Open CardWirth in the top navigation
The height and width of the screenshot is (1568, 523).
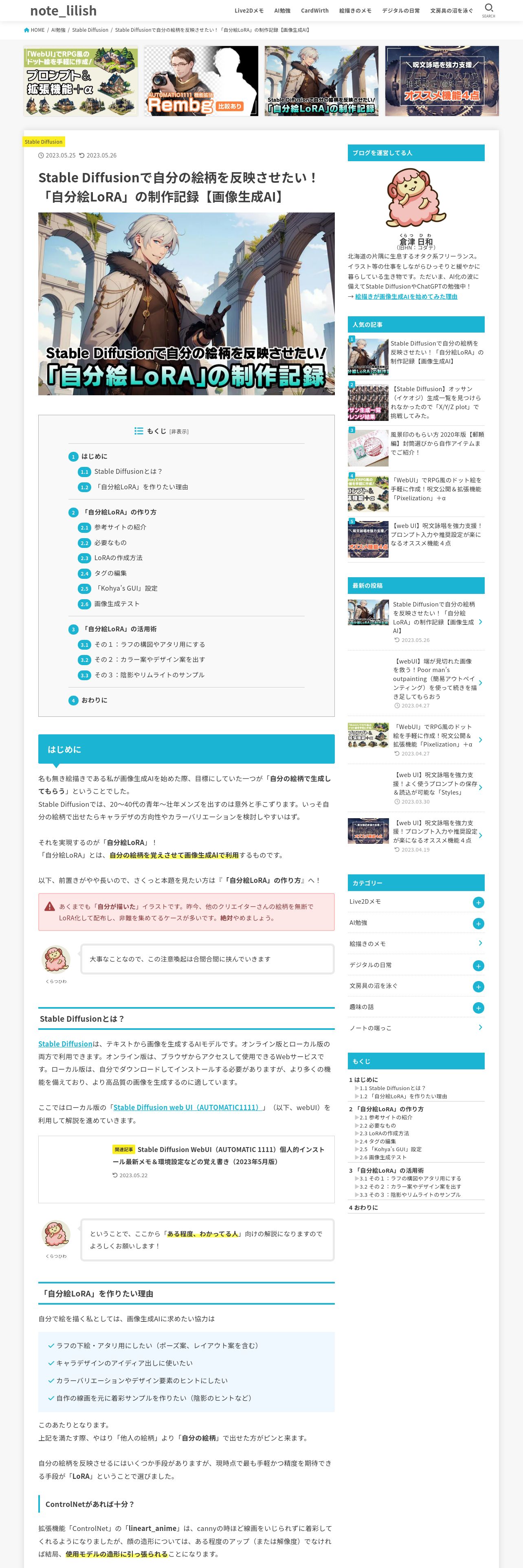tap(315, 10)
